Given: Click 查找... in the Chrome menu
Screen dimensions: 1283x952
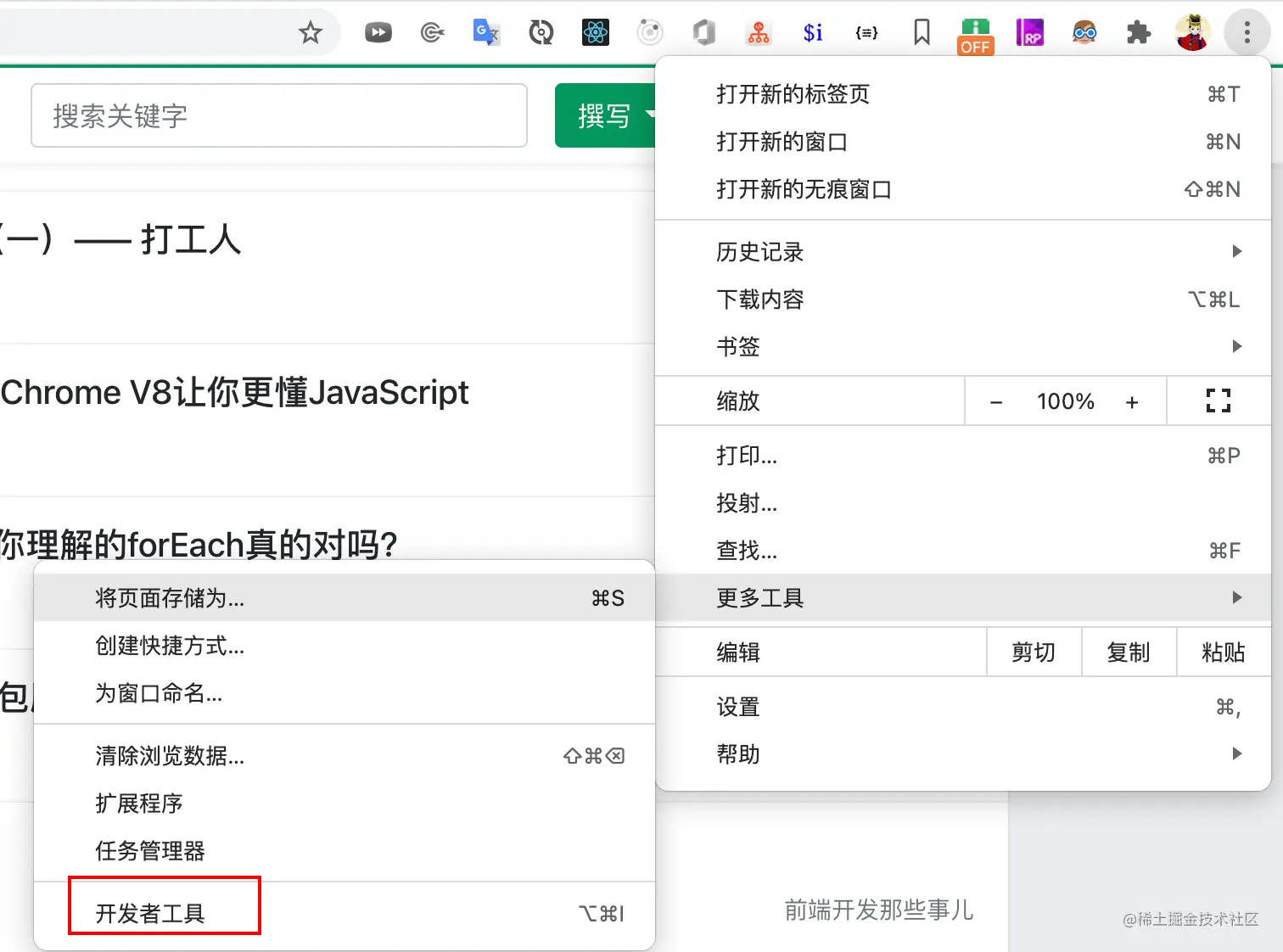Looking at the screenshot, I should pyautogui.click(x=963, y=551).
